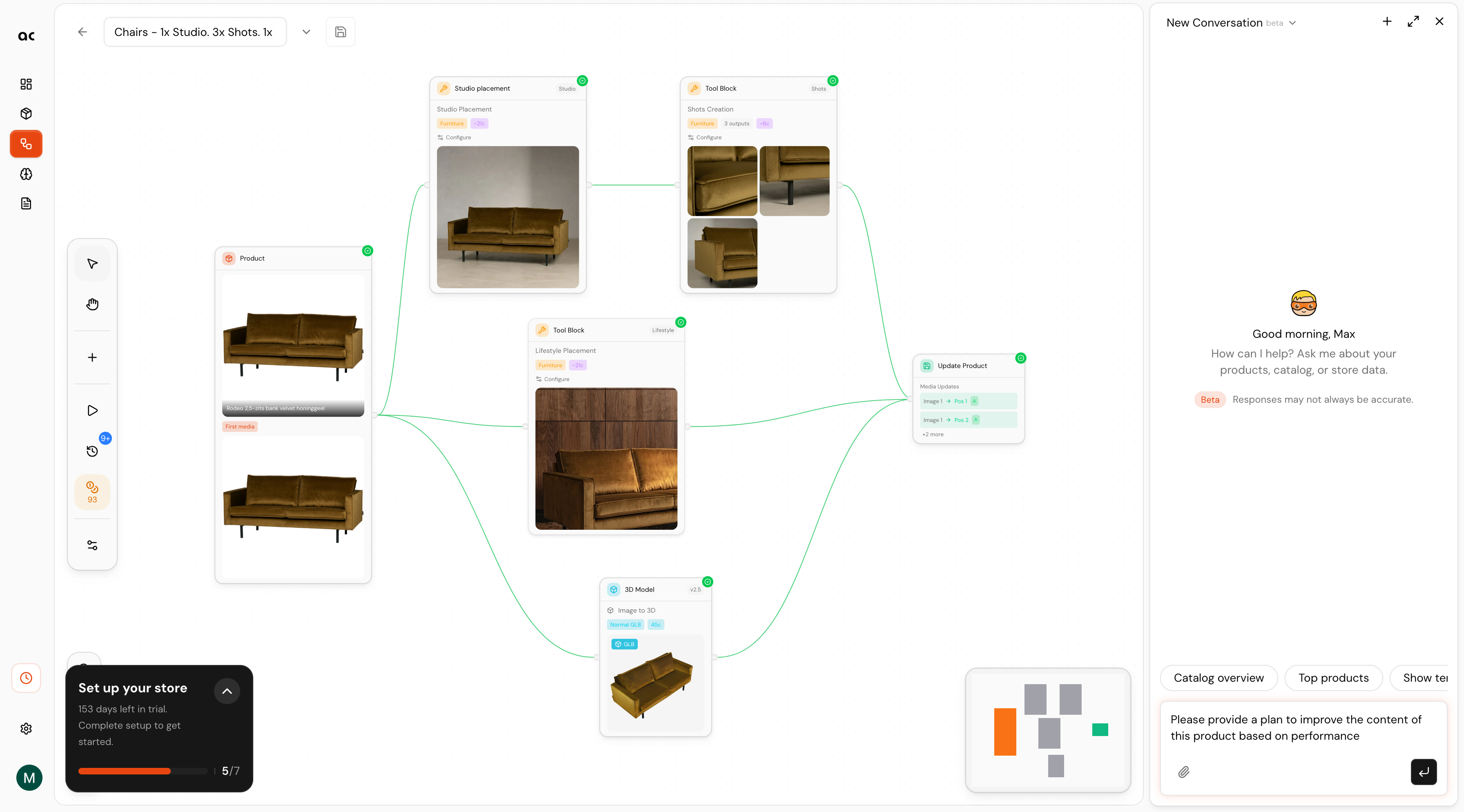Click the setup progress bar

coord(143,771)
